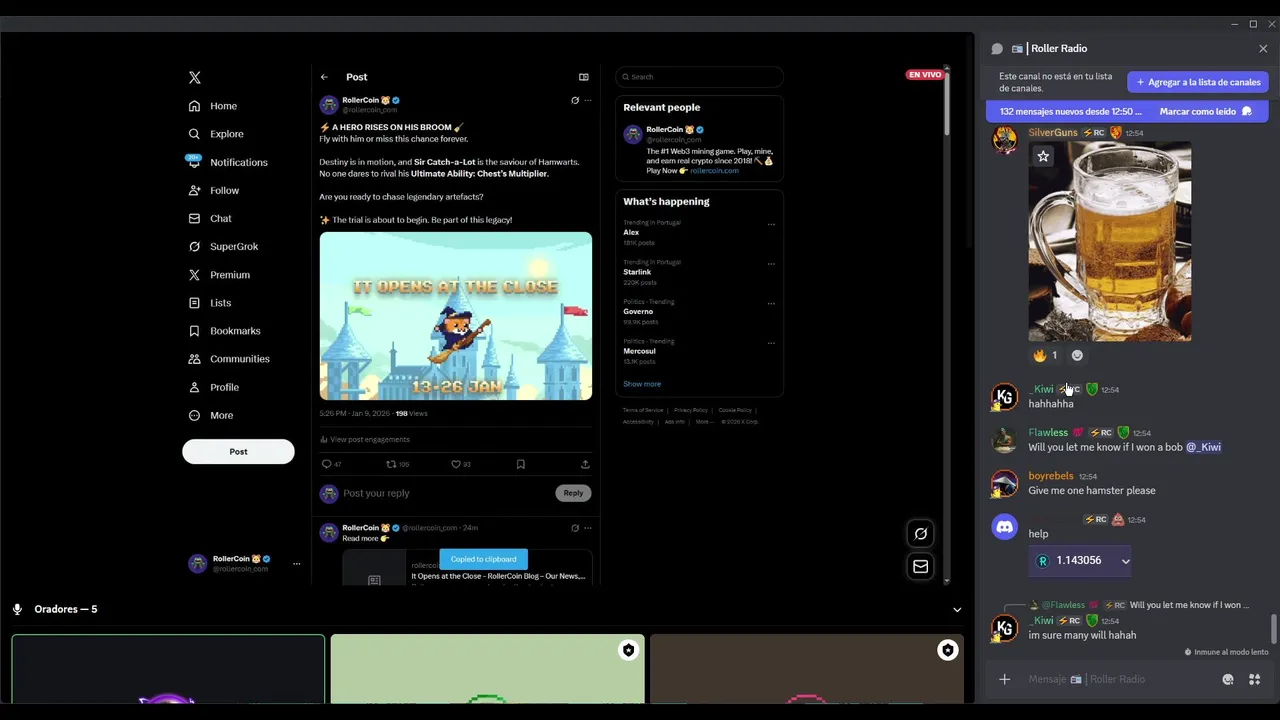Click the shield badge on third speaker tile
The image size is (1280, 720).
click(947, 651)
